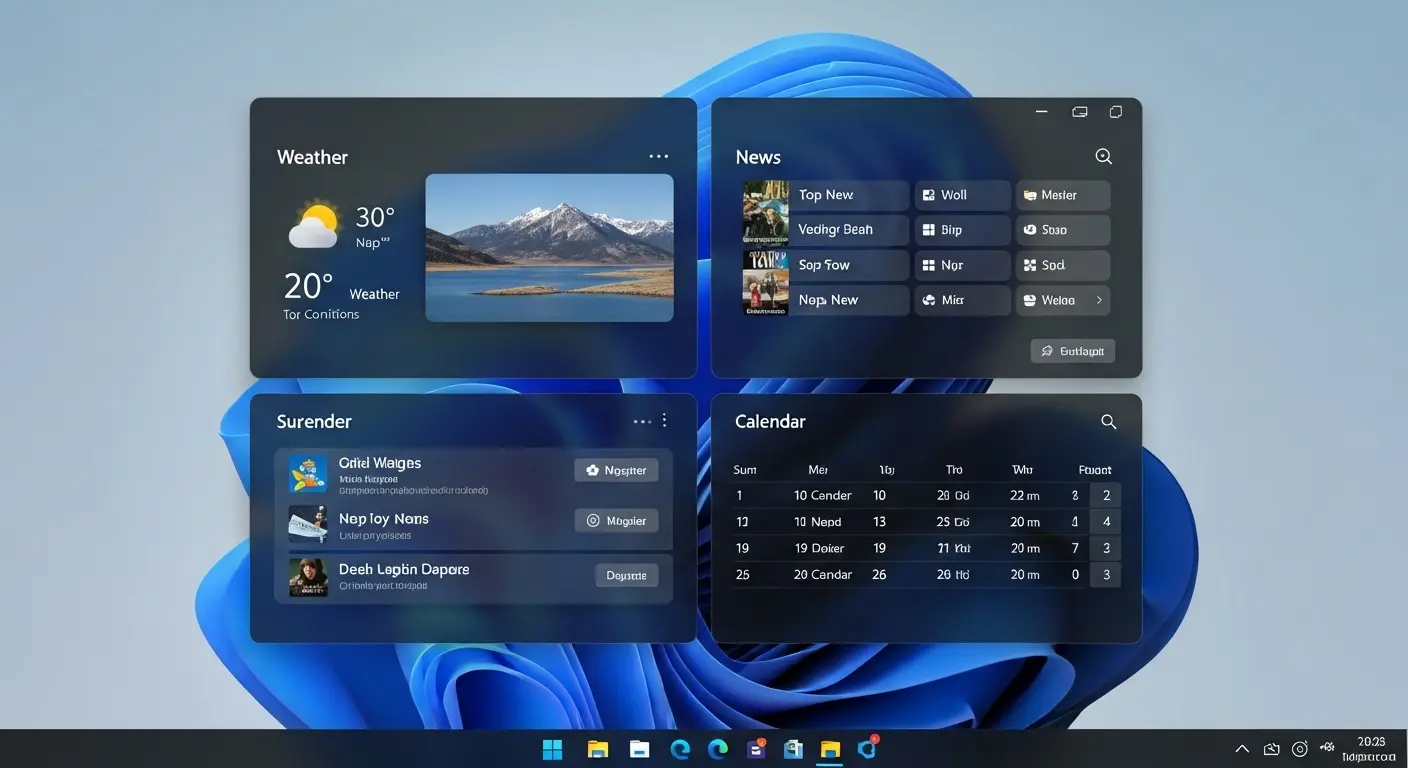Open the "Sop Fow" news item
1408x768 pixels.
[851, 265]
